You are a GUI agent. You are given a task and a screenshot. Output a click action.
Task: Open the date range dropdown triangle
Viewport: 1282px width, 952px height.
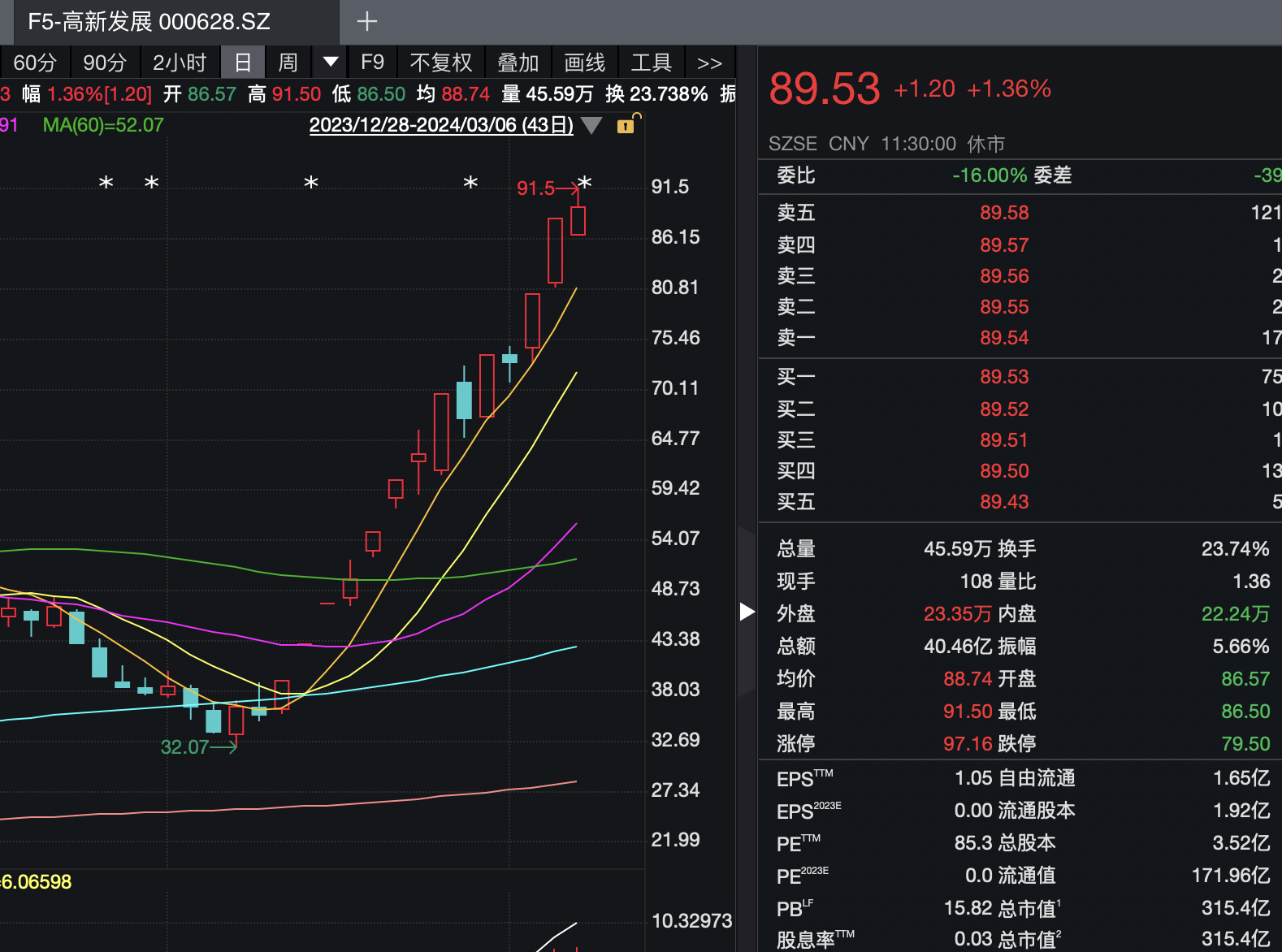tap(591, 125)
